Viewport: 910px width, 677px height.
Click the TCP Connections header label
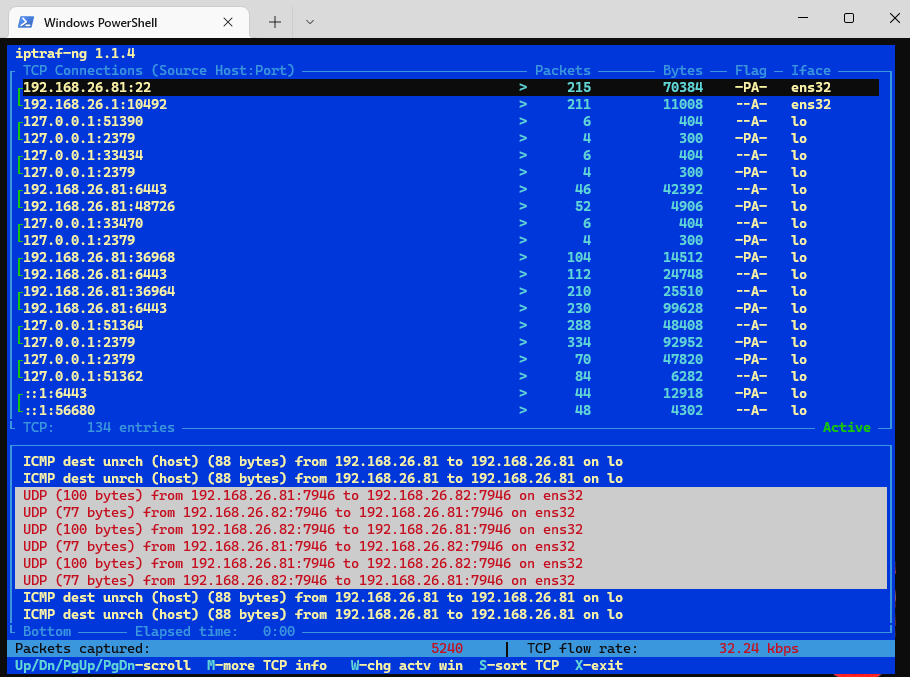point(158,71)
